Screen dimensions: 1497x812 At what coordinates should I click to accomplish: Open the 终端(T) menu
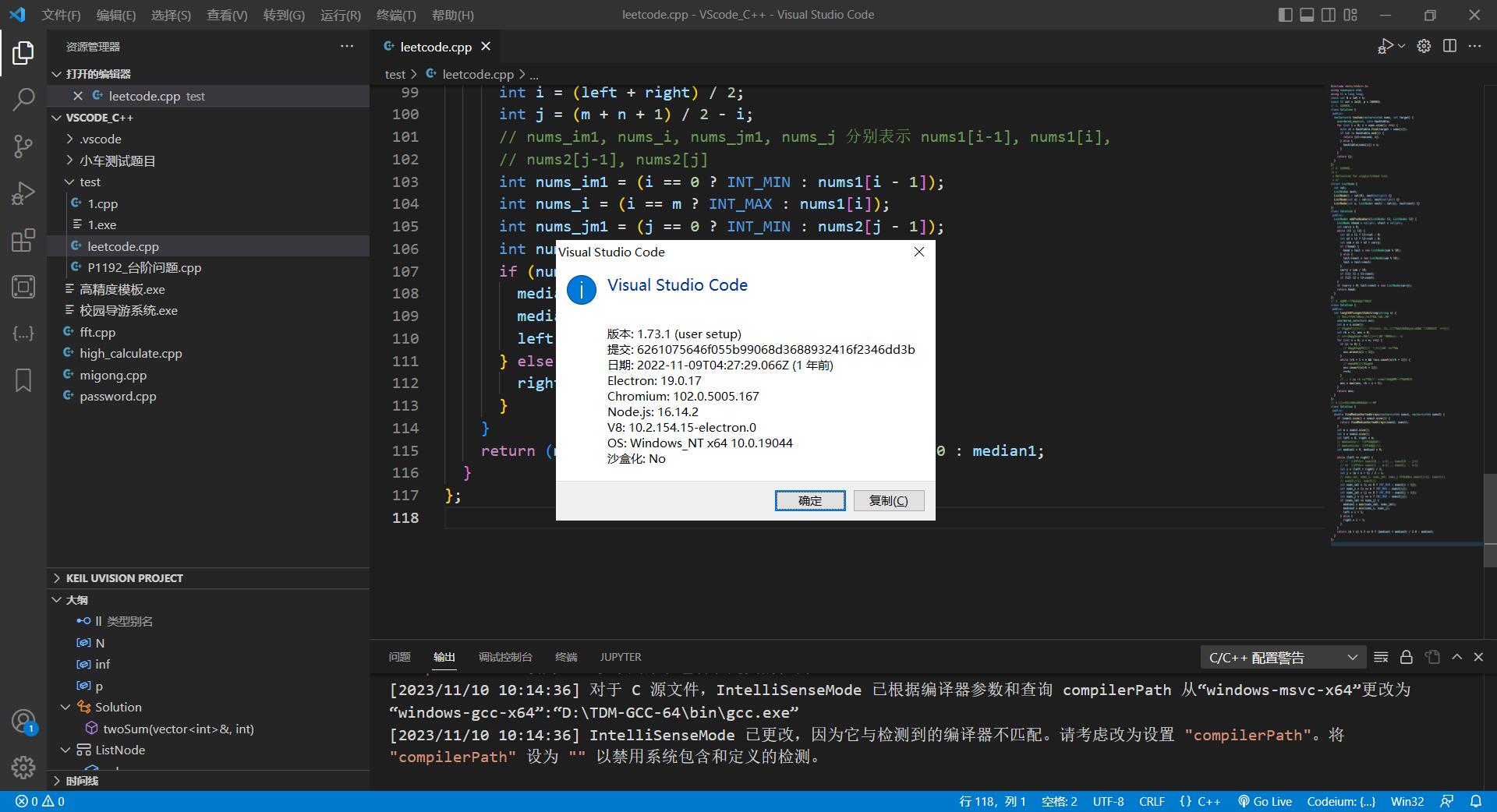point(395,15)
